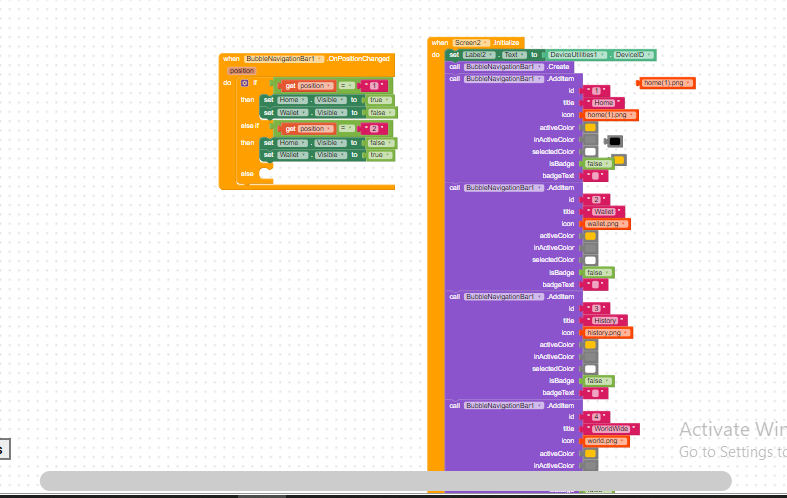
Task: Click empty badgeText string of Home item
Action: tap(595, 176)
